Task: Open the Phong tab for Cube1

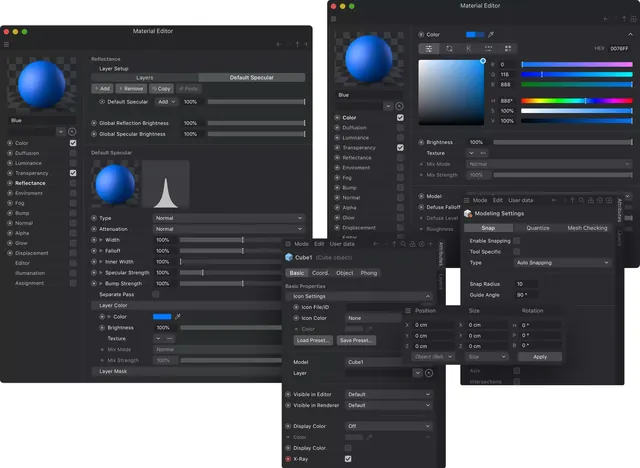Action: point(369,273)
